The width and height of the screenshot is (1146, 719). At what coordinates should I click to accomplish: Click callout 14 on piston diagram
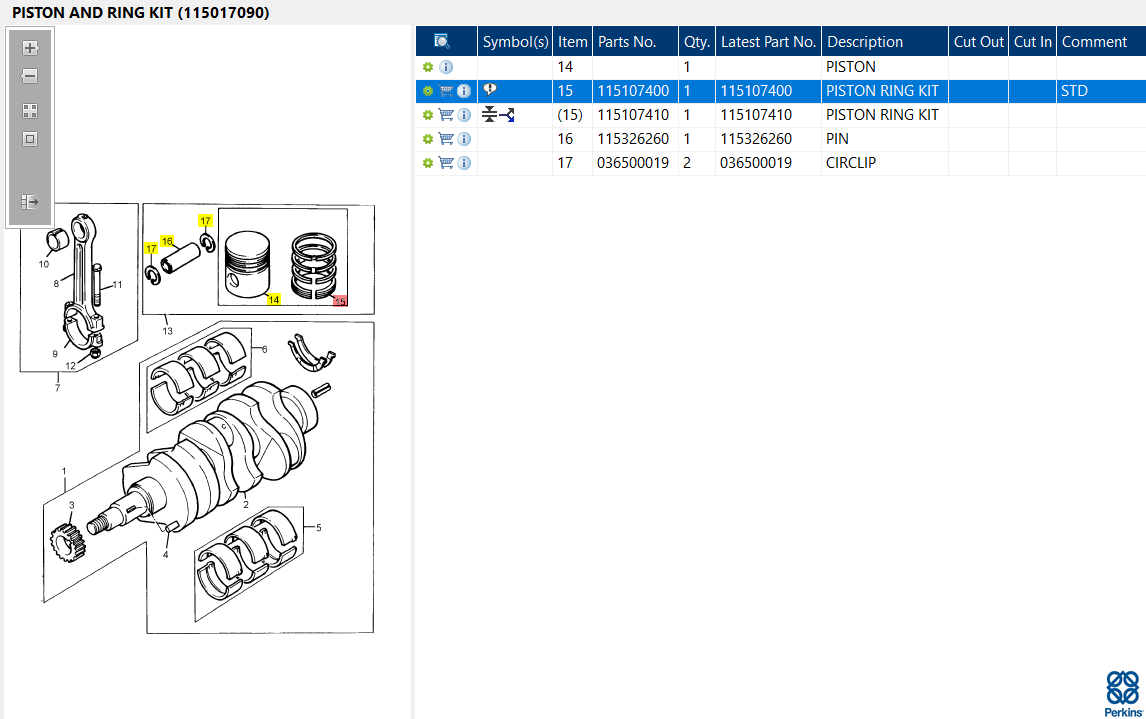(x=274, y=300)
